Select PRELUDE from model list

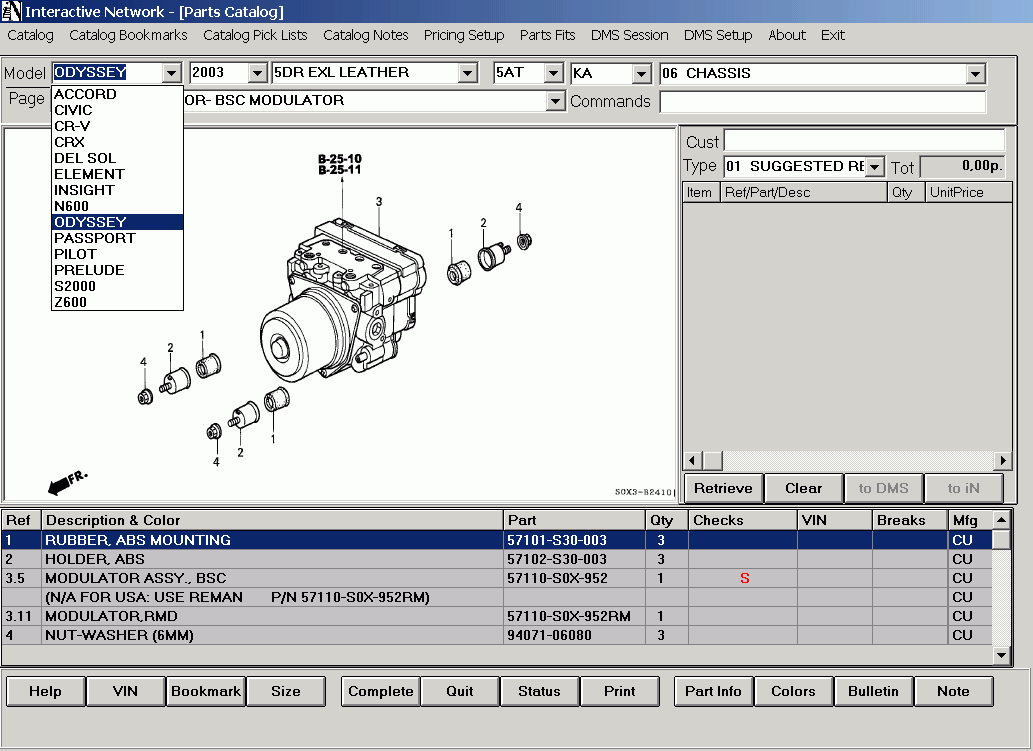[117, 270]
